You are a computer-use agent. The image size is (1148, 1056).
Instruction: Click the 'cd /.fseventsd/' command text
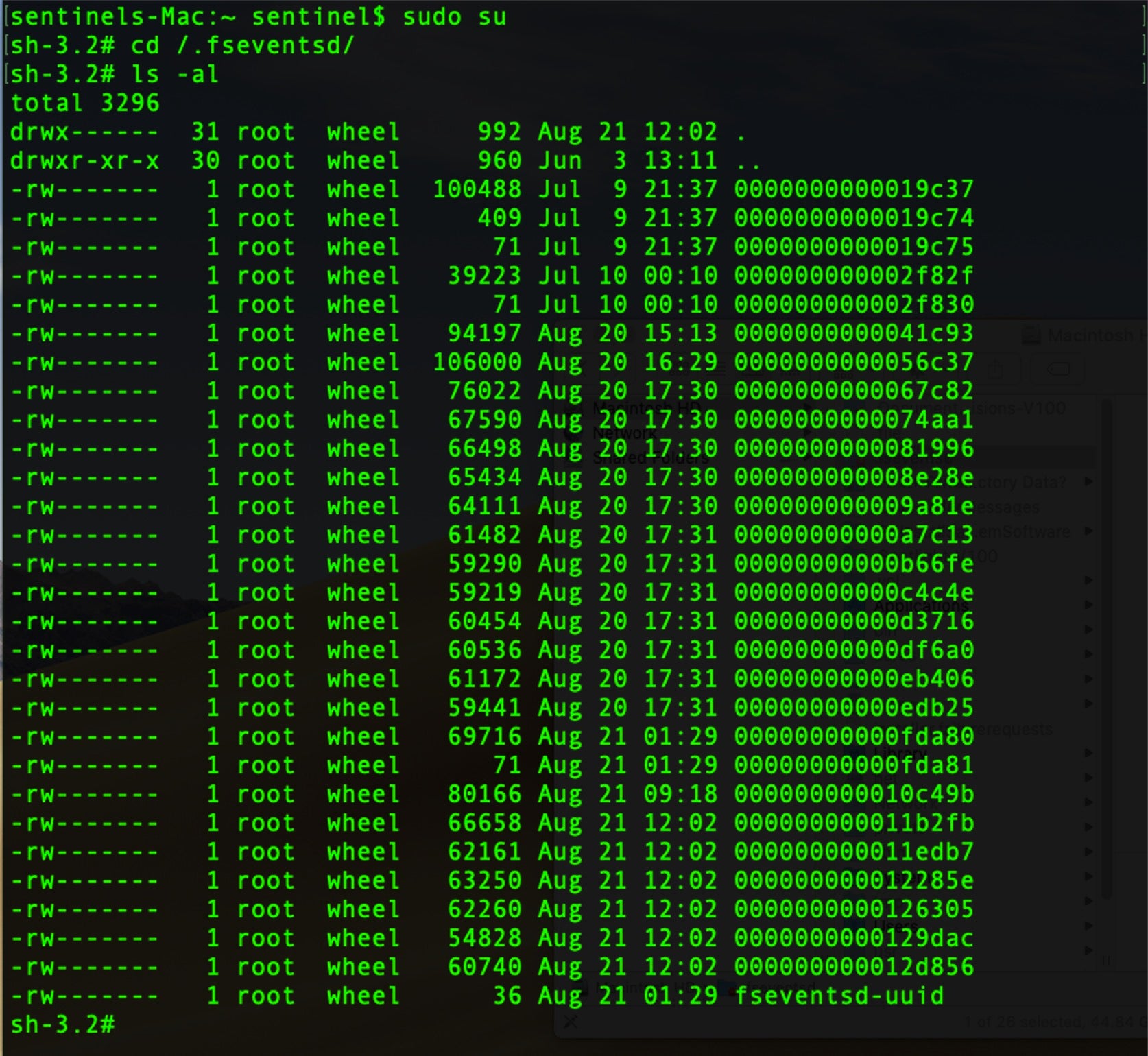coord(243,45)
